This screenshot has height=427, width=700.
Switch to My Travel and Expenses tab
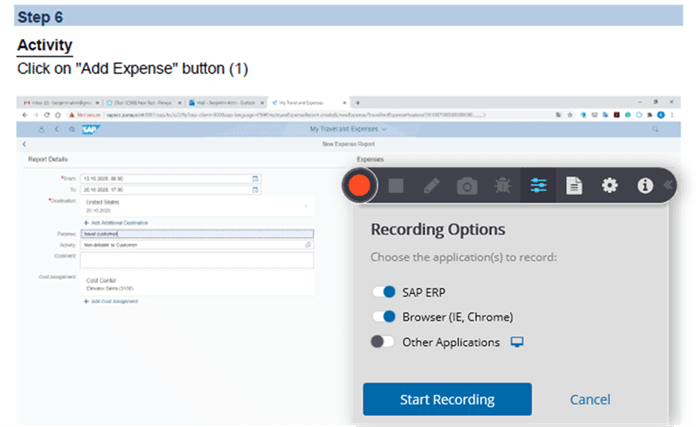point(308,103)
